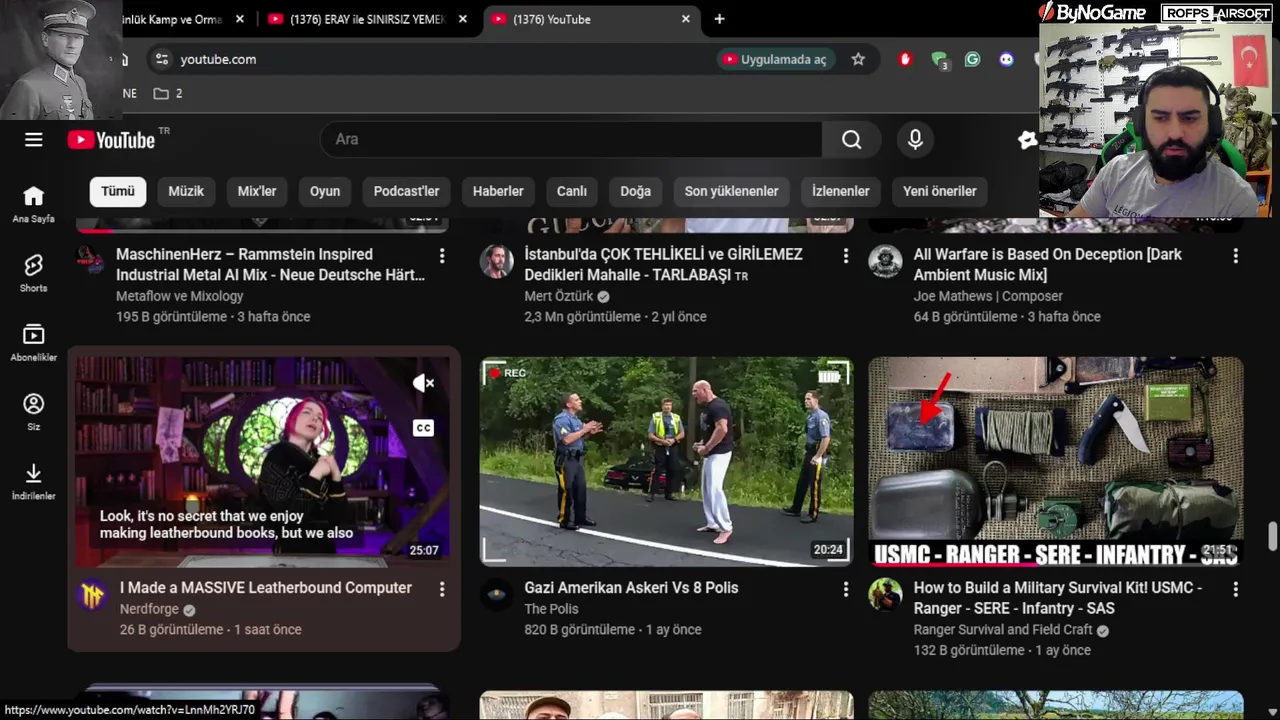Select the Doğa filter chip
The image size is (1280, 720).
click(x=636, y=191)
